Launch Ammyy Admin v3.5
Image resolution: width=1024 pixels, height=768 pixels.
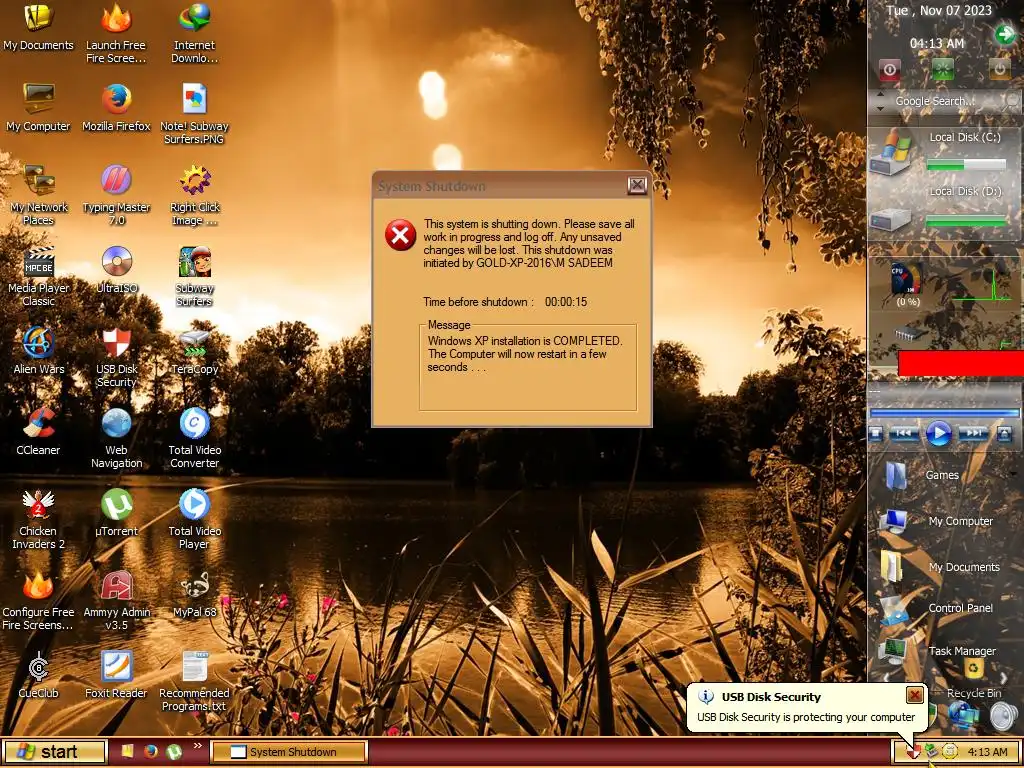coord(116,600)
